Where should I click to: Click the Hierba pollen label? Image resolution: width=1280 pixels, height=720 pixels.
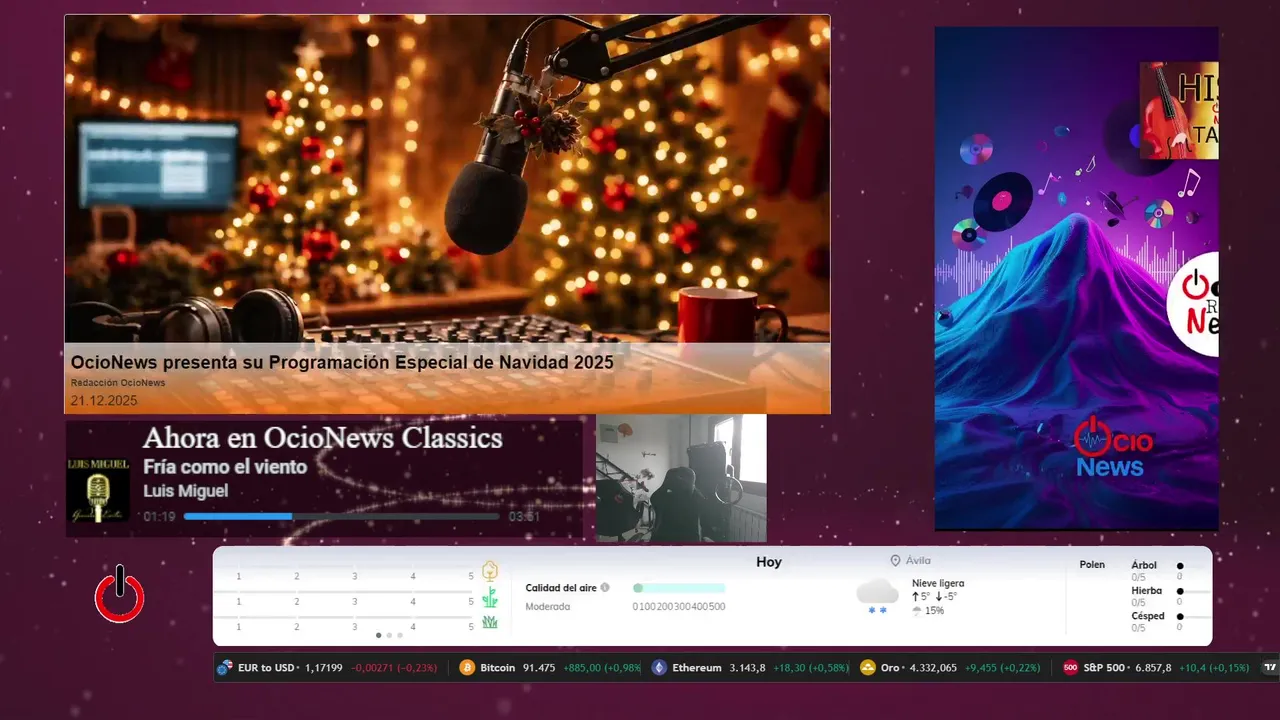point(1147,591)
